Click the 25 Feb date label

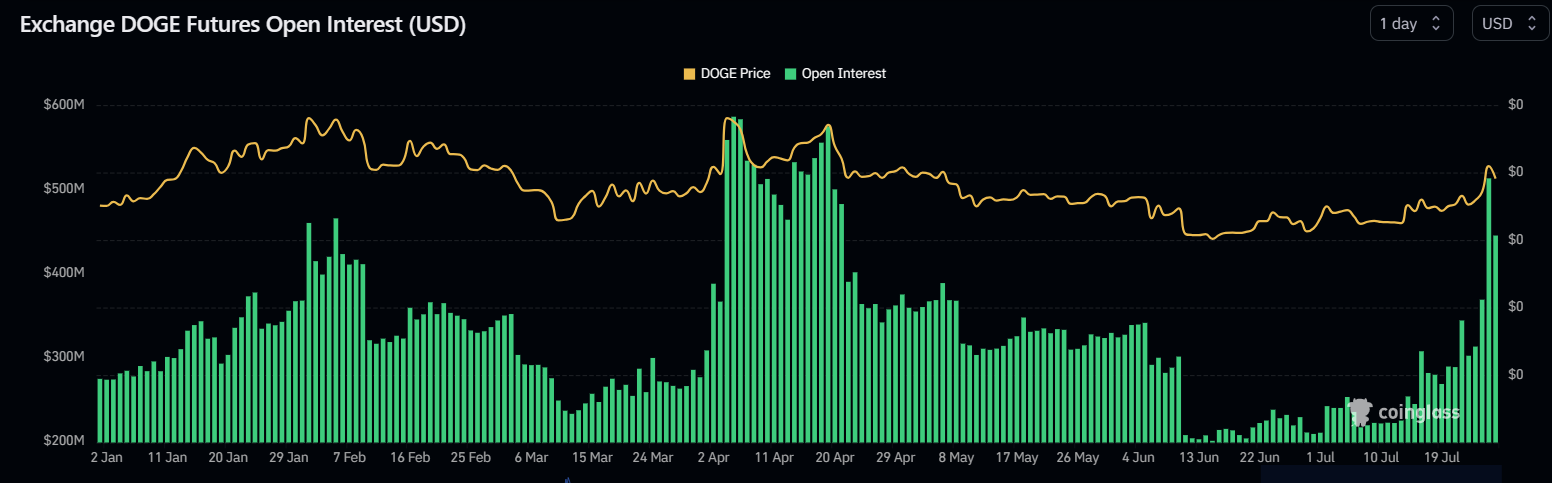tap(471, 457)
